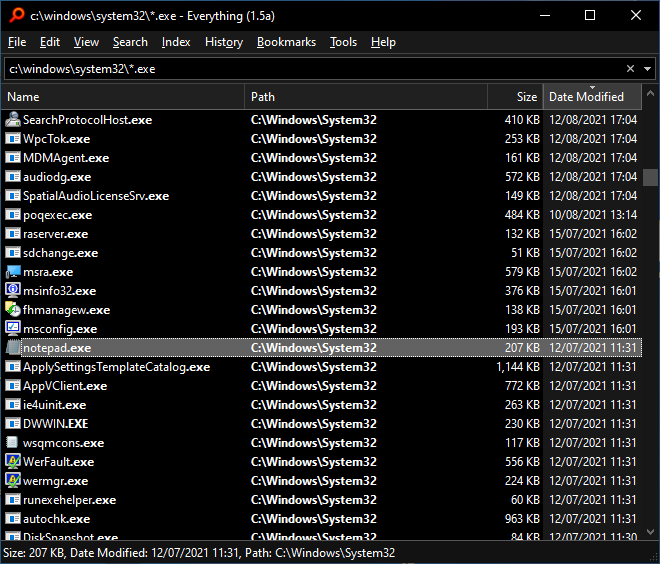Click the scrollbar up arrow
The width and height of the screenshot is (660, 564).
[x=650, y=93]
